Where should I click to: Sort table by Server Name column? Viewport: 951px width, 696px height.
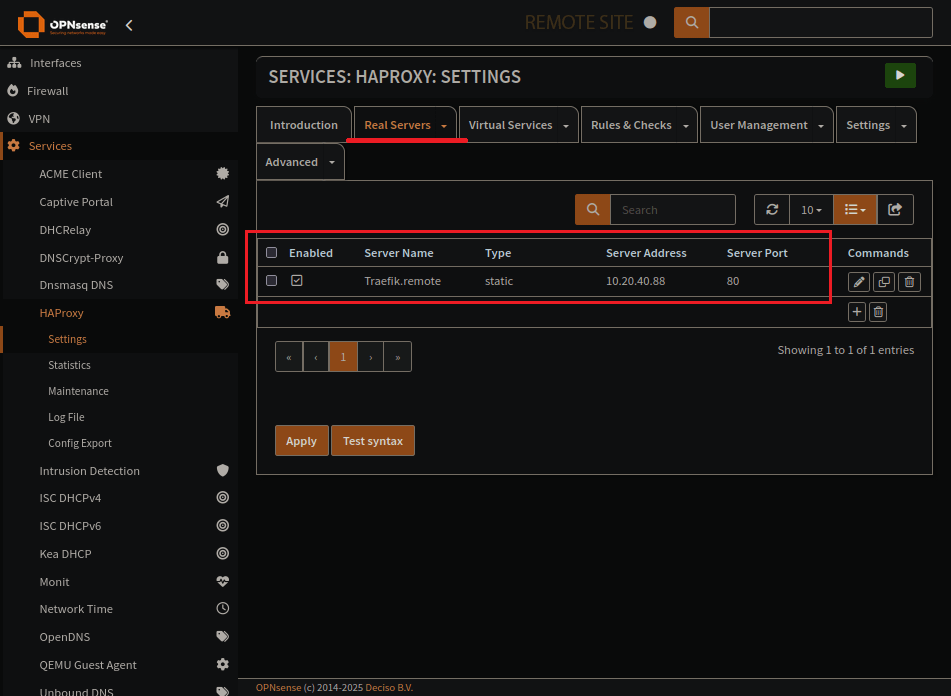(x=398, y=253)
